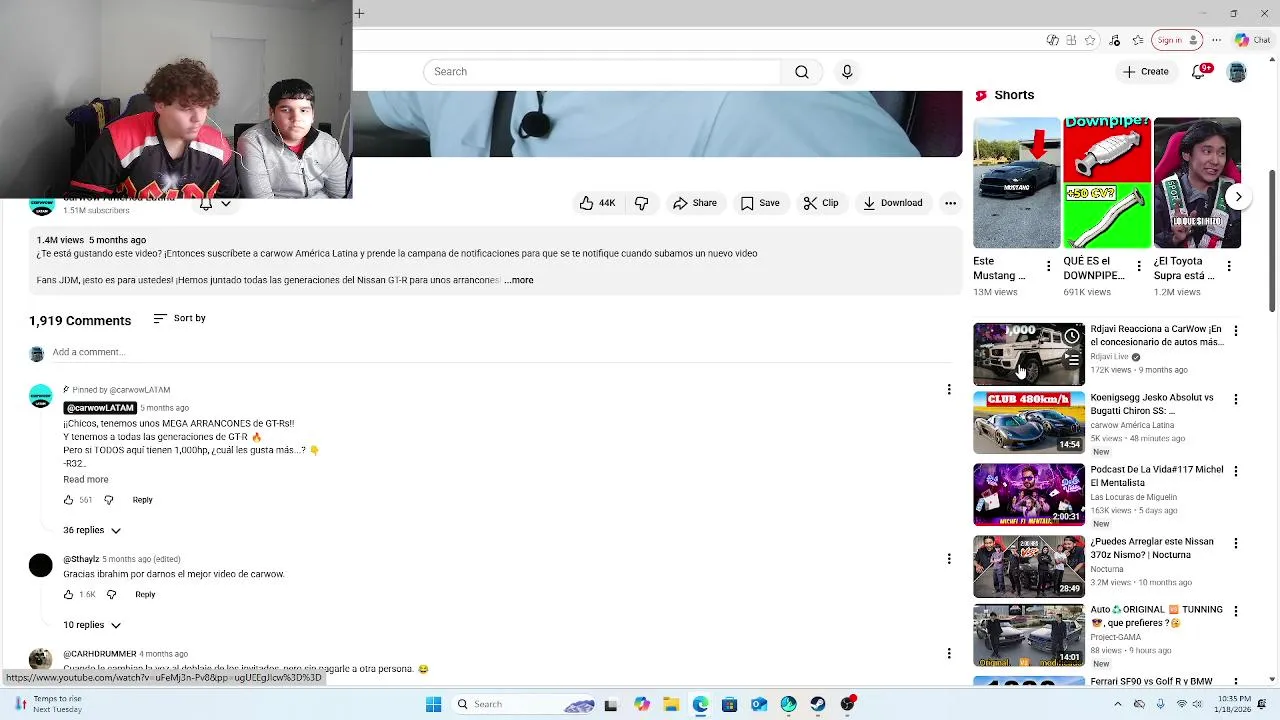Open the YouTube account avatar menu
The height and width of the screenshot is (720, 1280).
pos(1237,72)
